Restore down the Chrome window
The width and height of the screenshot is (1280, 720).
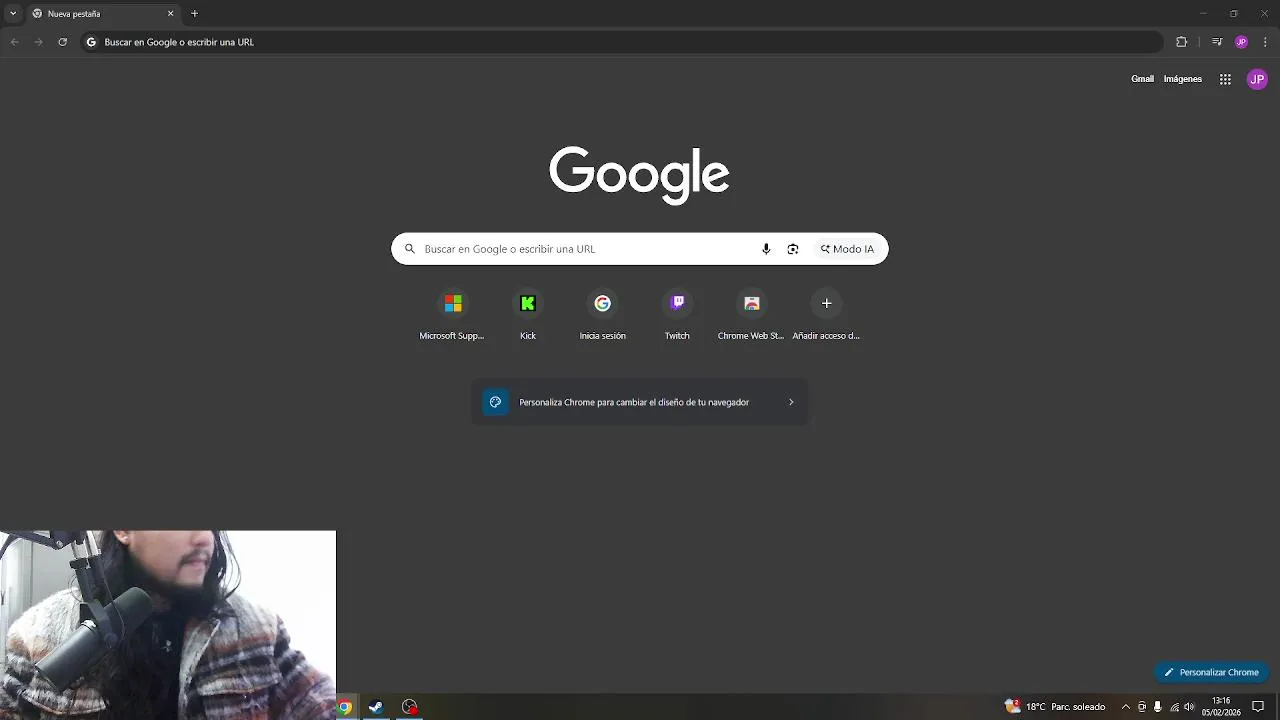click(x=1233, y=14)
